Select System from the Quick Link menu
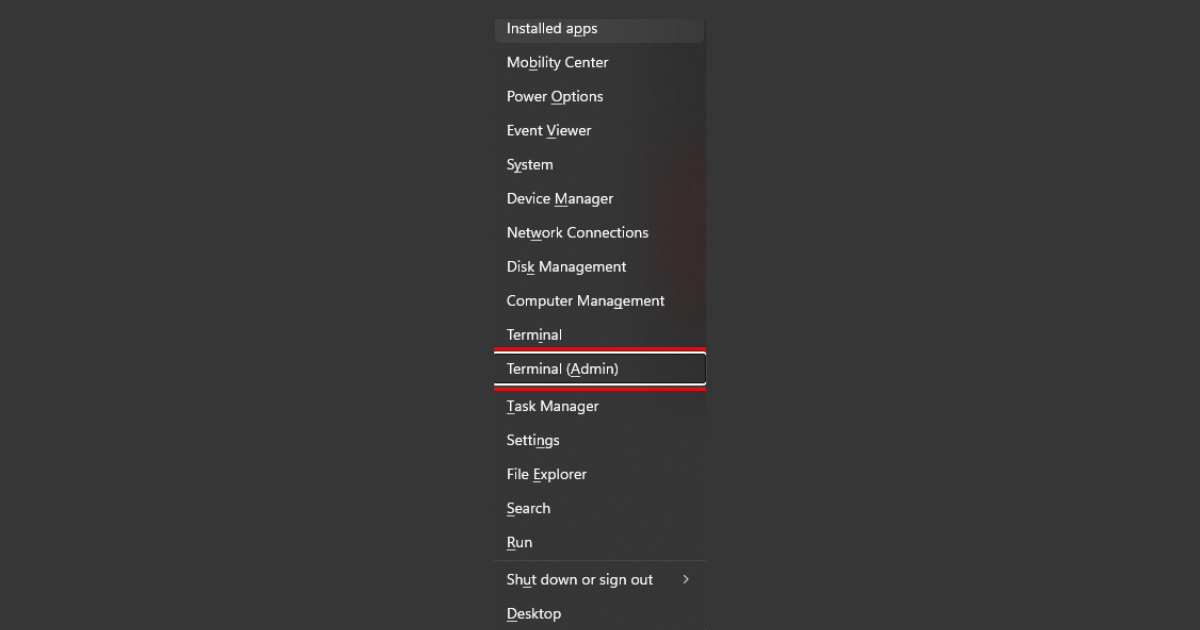This screenshot has width=1200, height=630. click(529, 164)
